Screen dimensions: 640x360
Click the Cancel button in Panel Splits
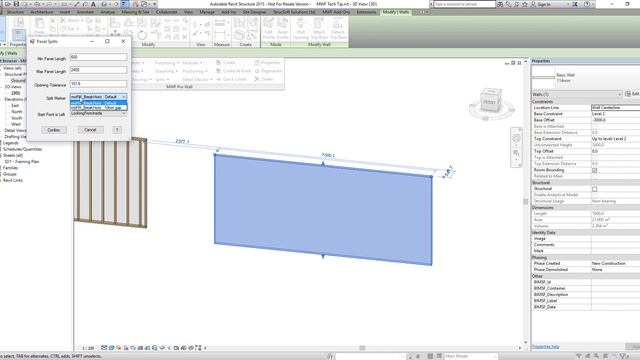point(90,130)
